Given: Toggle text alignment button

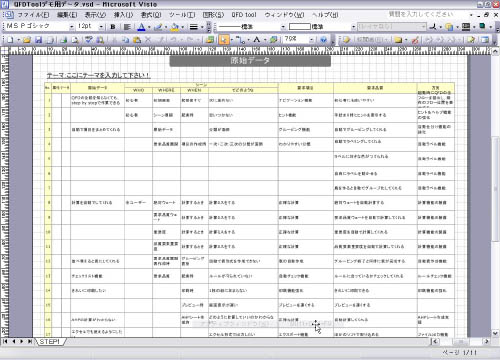Looking at the screenshot, I should [127, 27].
